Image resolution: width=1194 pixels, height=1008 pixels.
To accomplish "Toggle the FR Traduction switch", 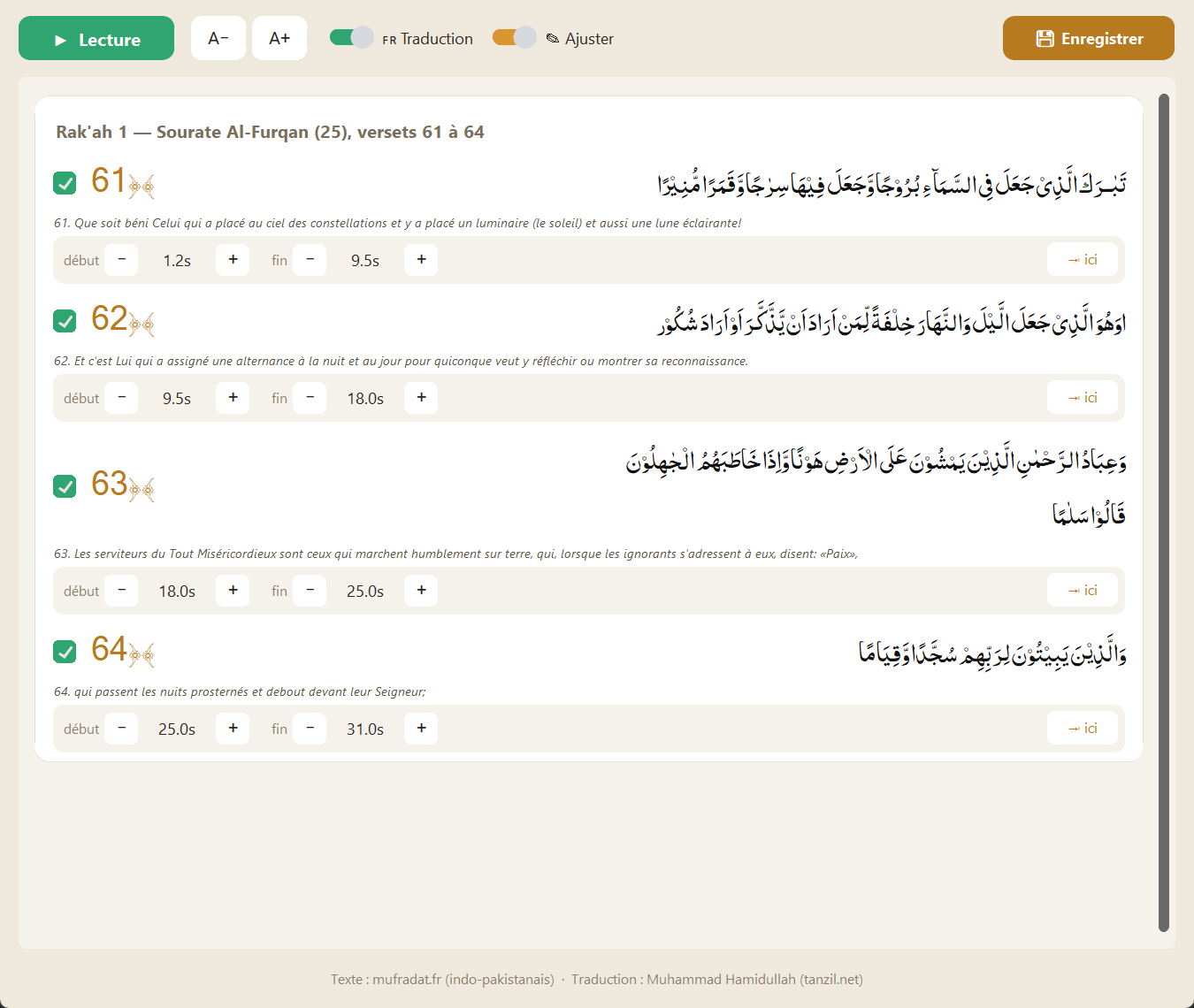I will click(x=351, y=37).
